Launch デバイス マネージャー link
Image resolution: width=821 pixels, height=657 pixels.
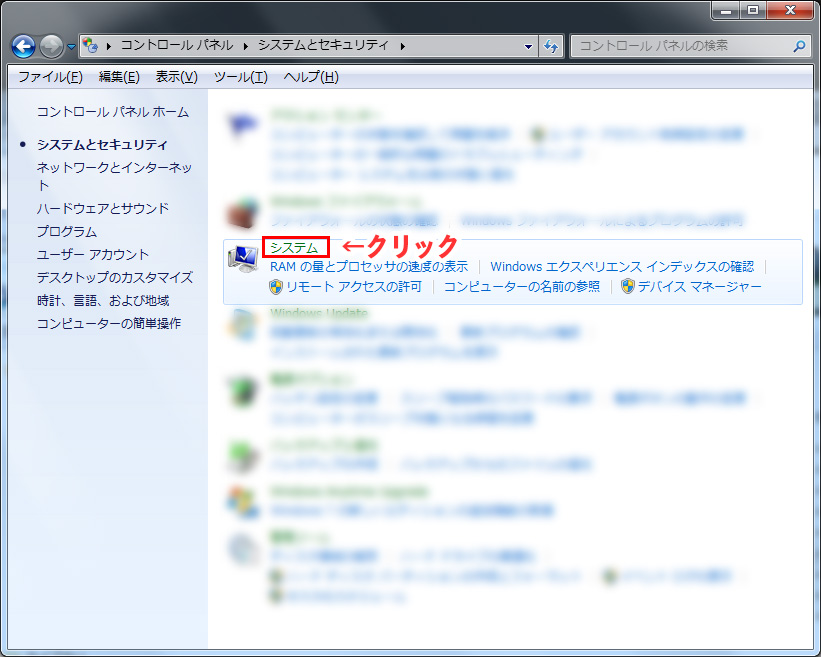coord(700,286)
